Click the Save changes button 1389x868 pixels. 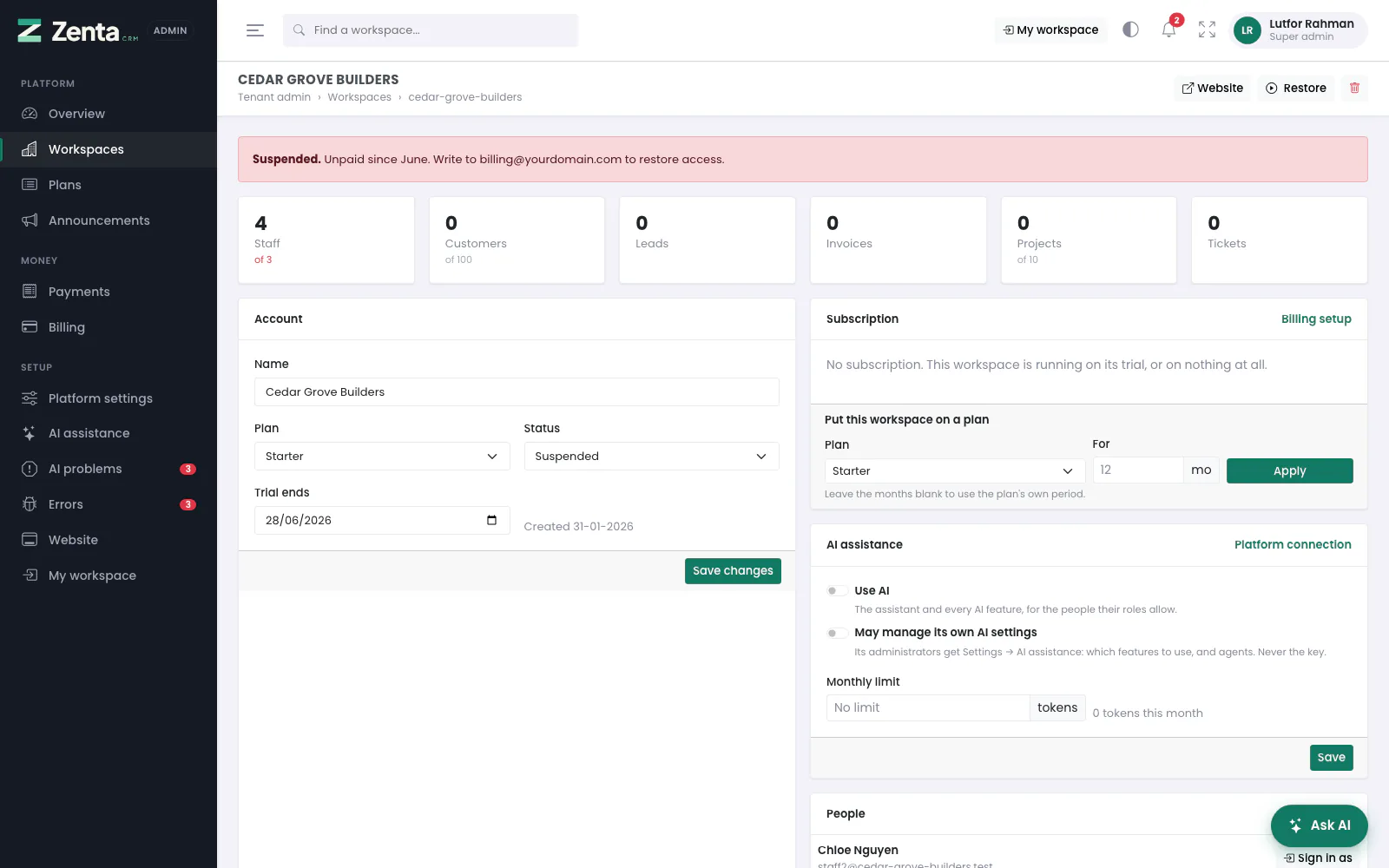tap(733, 571)
